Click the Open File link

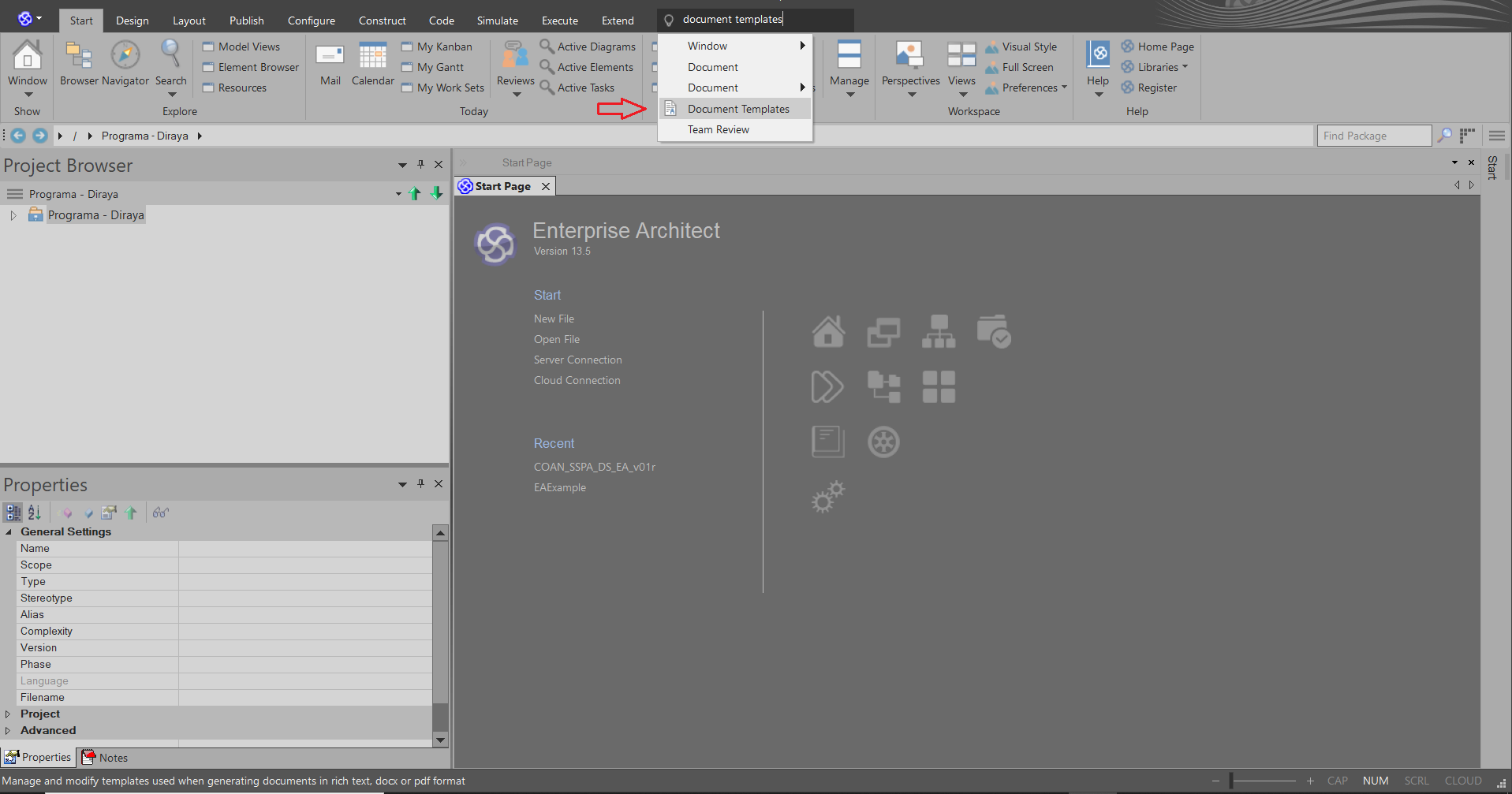[557, 339]
